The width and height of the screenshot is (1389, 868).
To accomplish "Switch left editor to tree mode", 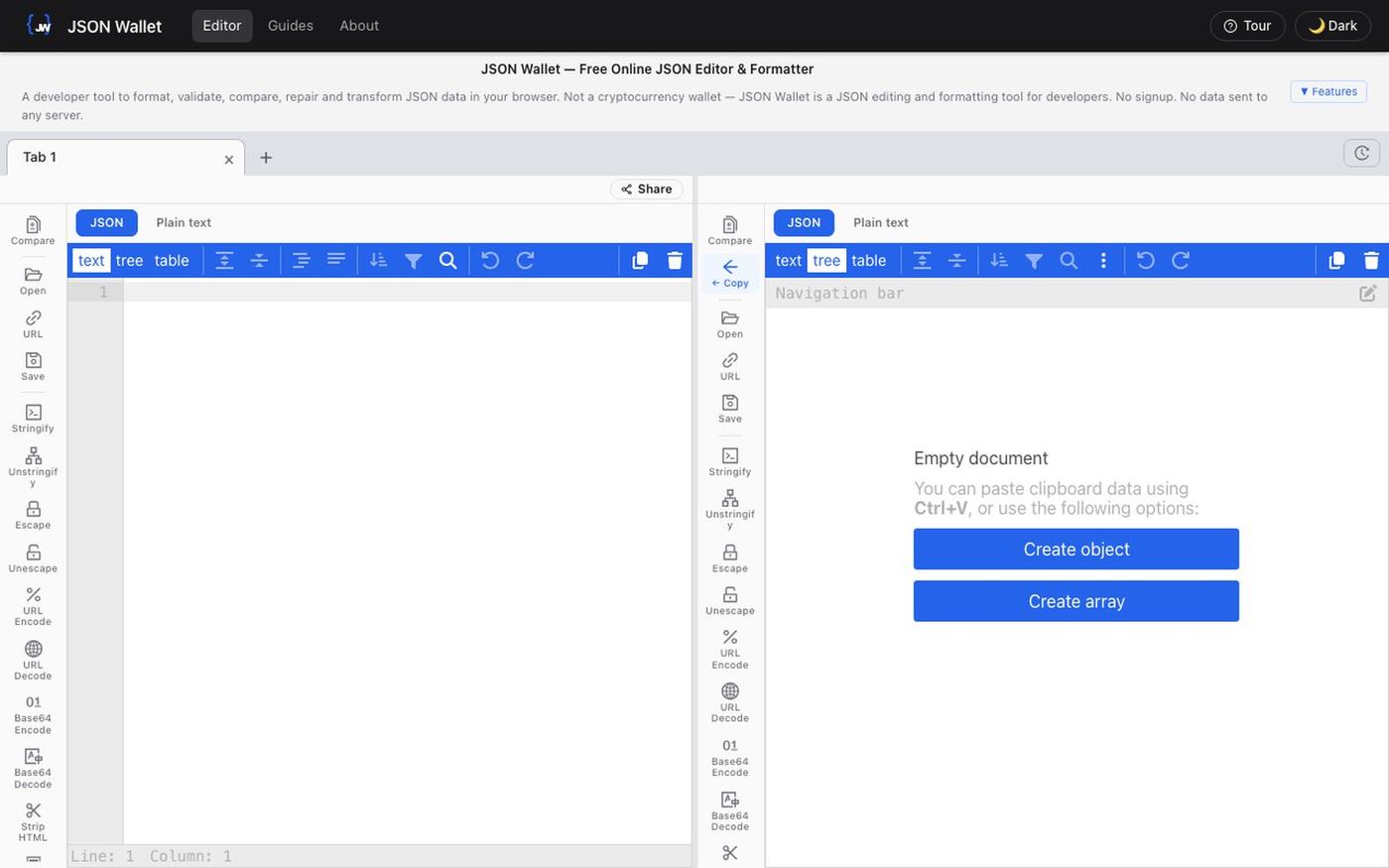I will pyautogui.click(x=129, y=260).
